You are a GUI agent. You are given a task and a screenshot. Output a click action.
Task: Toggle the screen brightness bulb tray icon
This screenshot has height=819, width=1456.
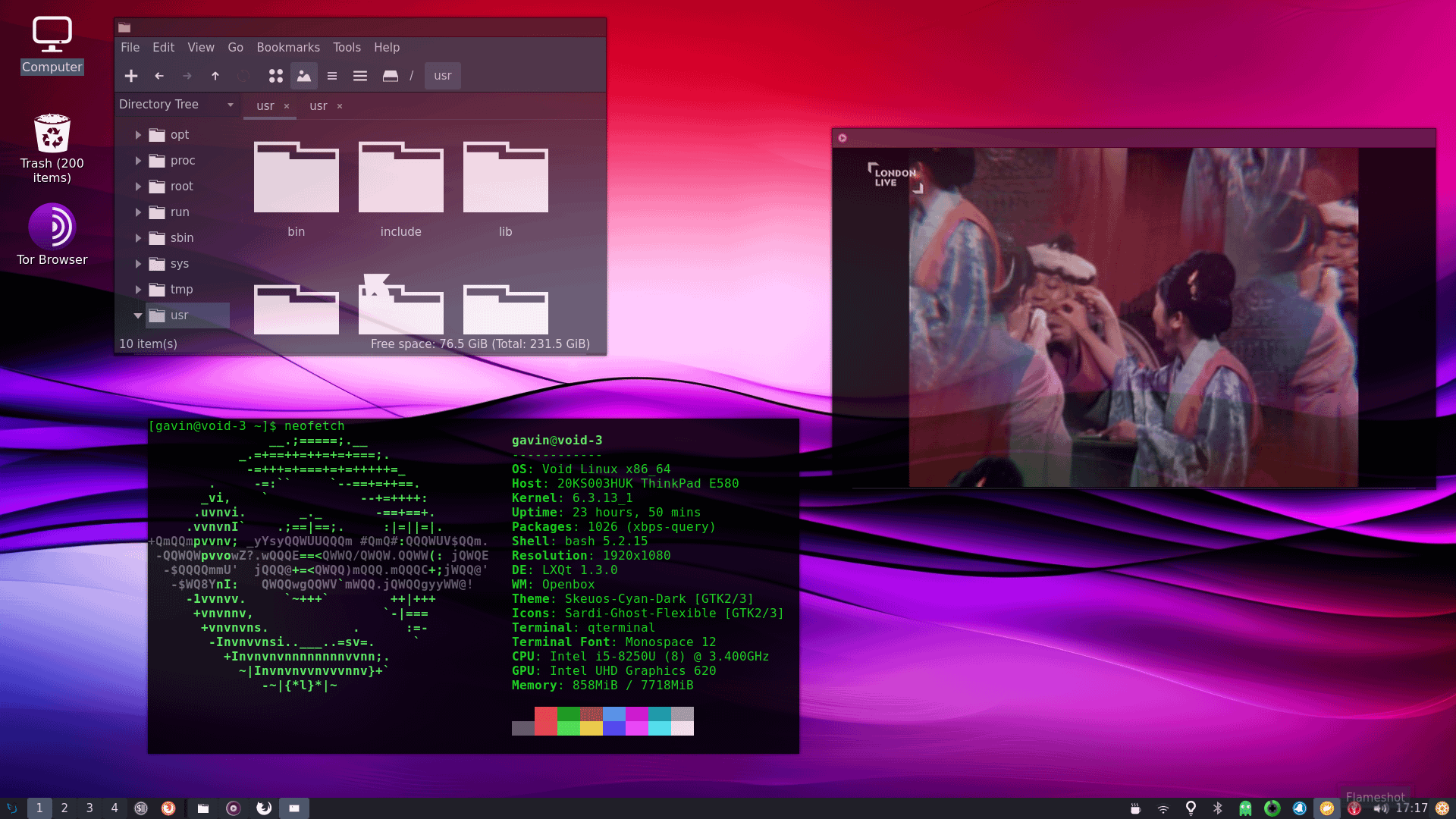point(1191,808)
